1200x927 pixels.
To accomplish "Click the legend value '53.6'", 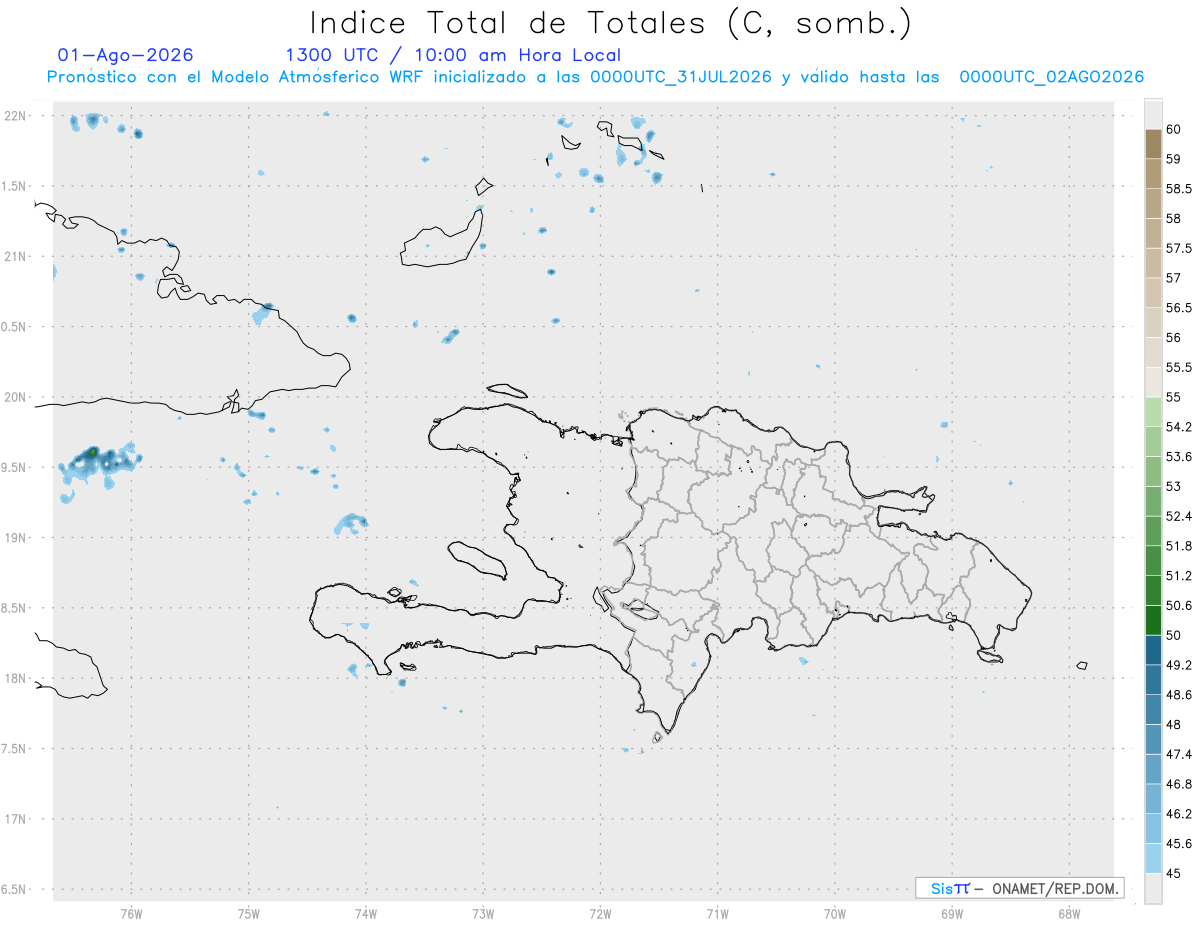I will tap(1179, 456).
